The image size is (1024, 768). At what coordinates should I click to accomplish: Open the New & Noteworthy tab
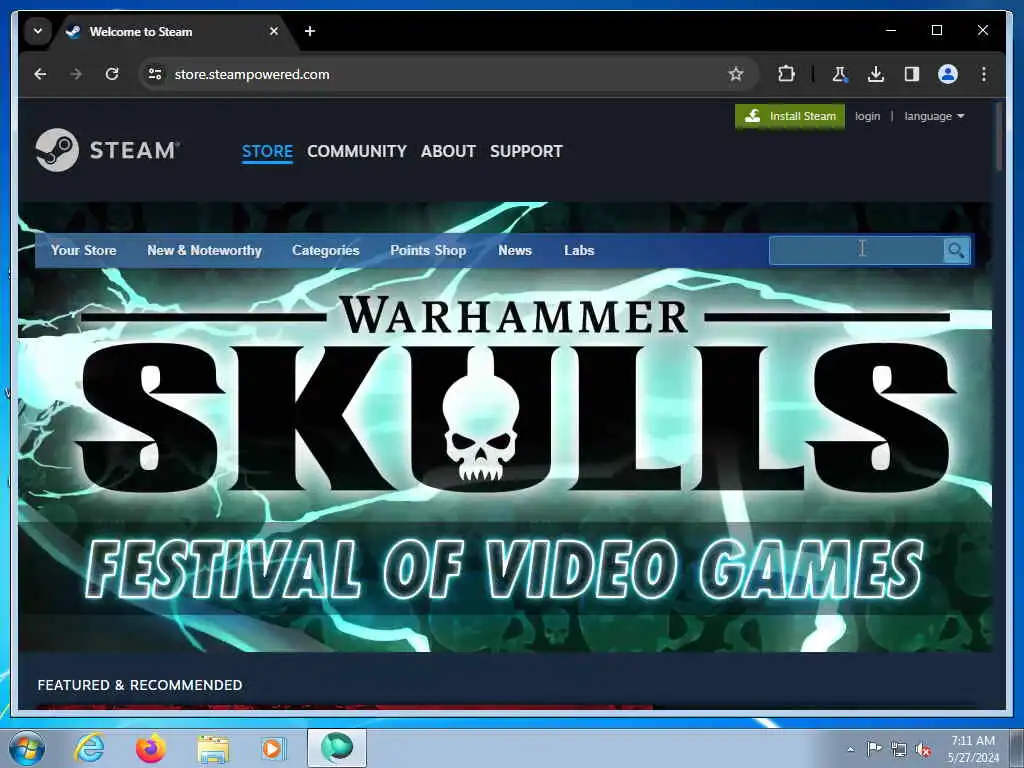point(204,251)
